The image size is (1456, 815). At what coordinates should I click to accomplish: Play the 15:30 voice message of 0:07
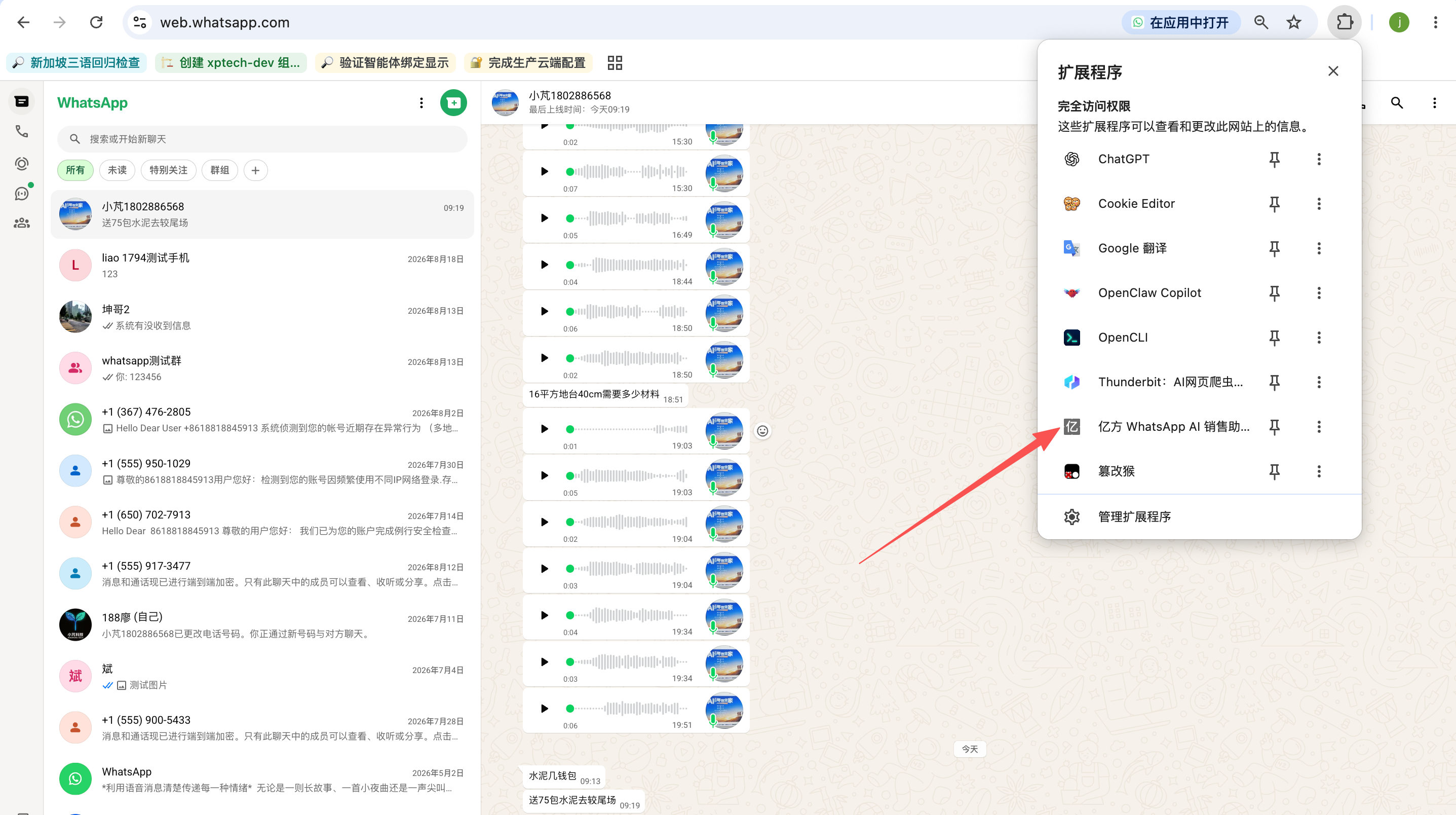544,171
